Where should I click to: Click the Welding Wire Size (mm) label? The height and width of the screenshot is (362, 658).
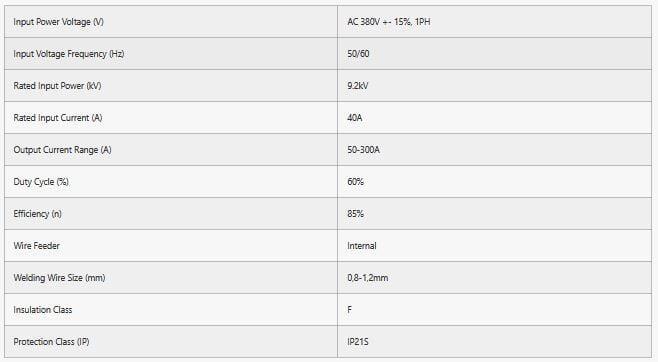[59, 278]
